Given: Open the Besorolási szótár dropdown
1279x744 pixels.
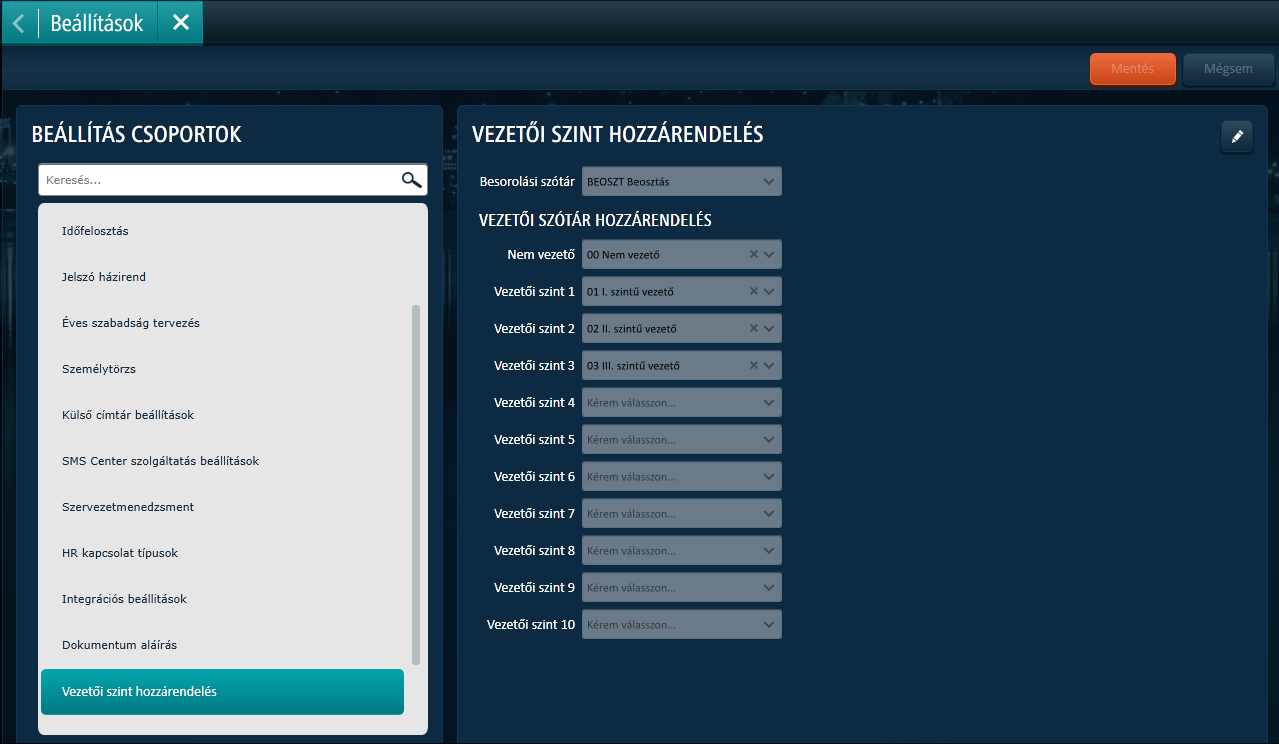Looking at the screenshot, I should click(x=682, y=181).
